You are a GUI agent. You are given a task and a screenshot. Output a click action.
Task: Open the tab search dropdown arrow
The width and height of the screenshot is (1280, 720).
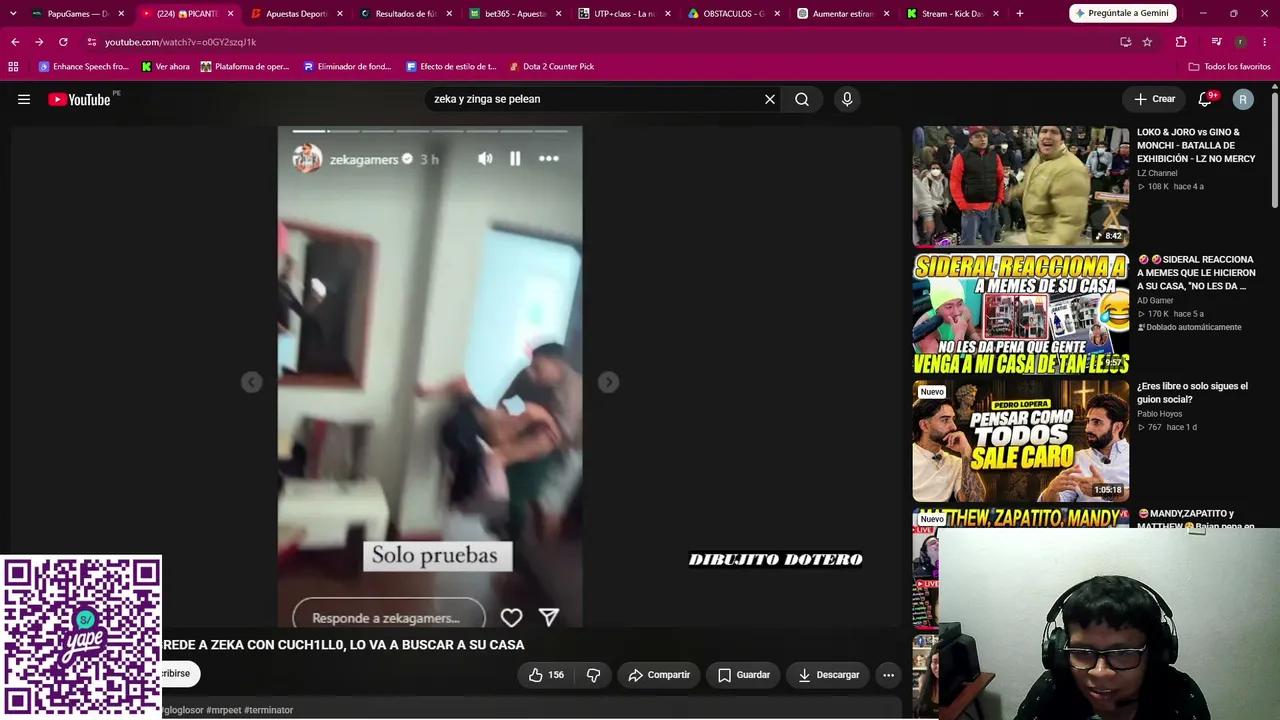[x=13, y=14]
